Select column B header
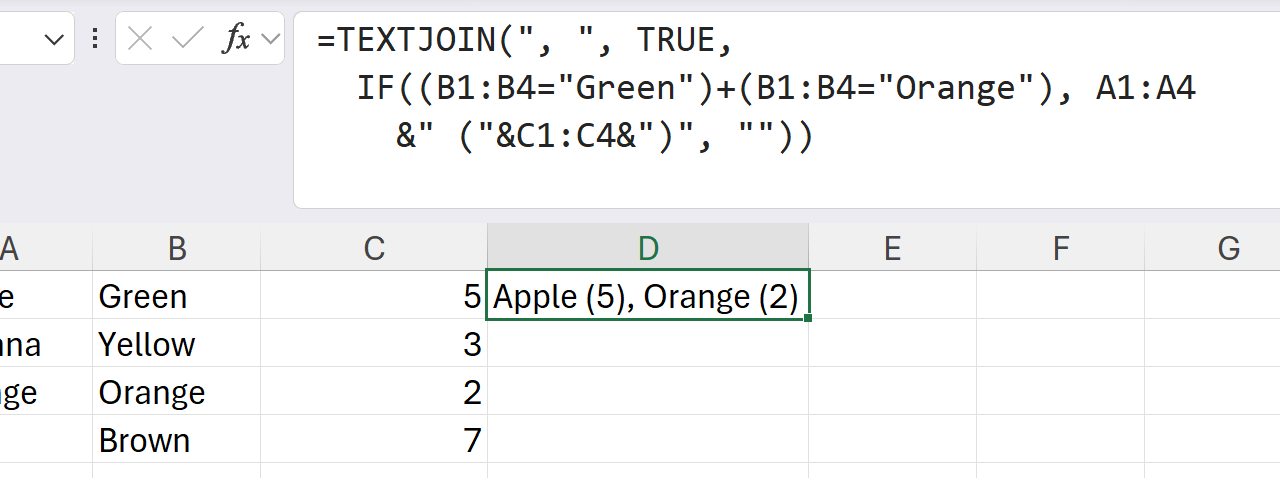 [177, 248]
